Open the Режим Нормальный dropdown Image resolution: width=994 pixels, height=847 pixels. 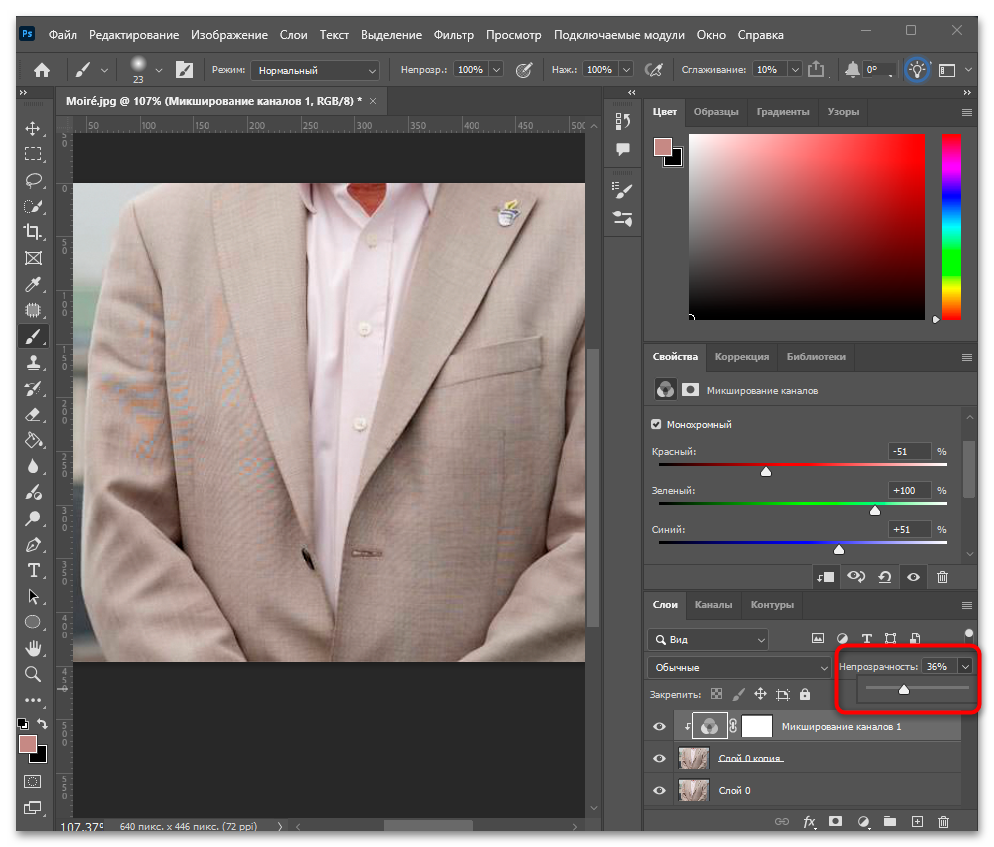coord(315,70)
